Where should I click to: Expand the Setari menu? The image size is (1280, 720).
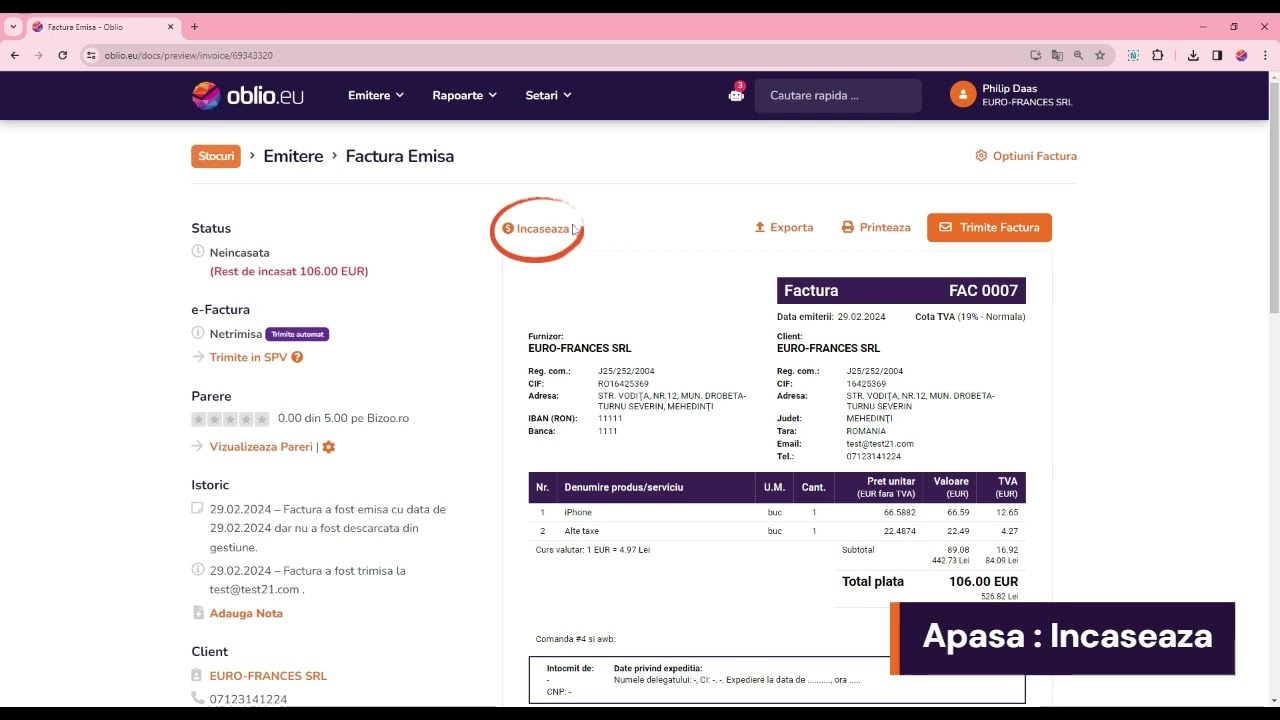(548, 95)
